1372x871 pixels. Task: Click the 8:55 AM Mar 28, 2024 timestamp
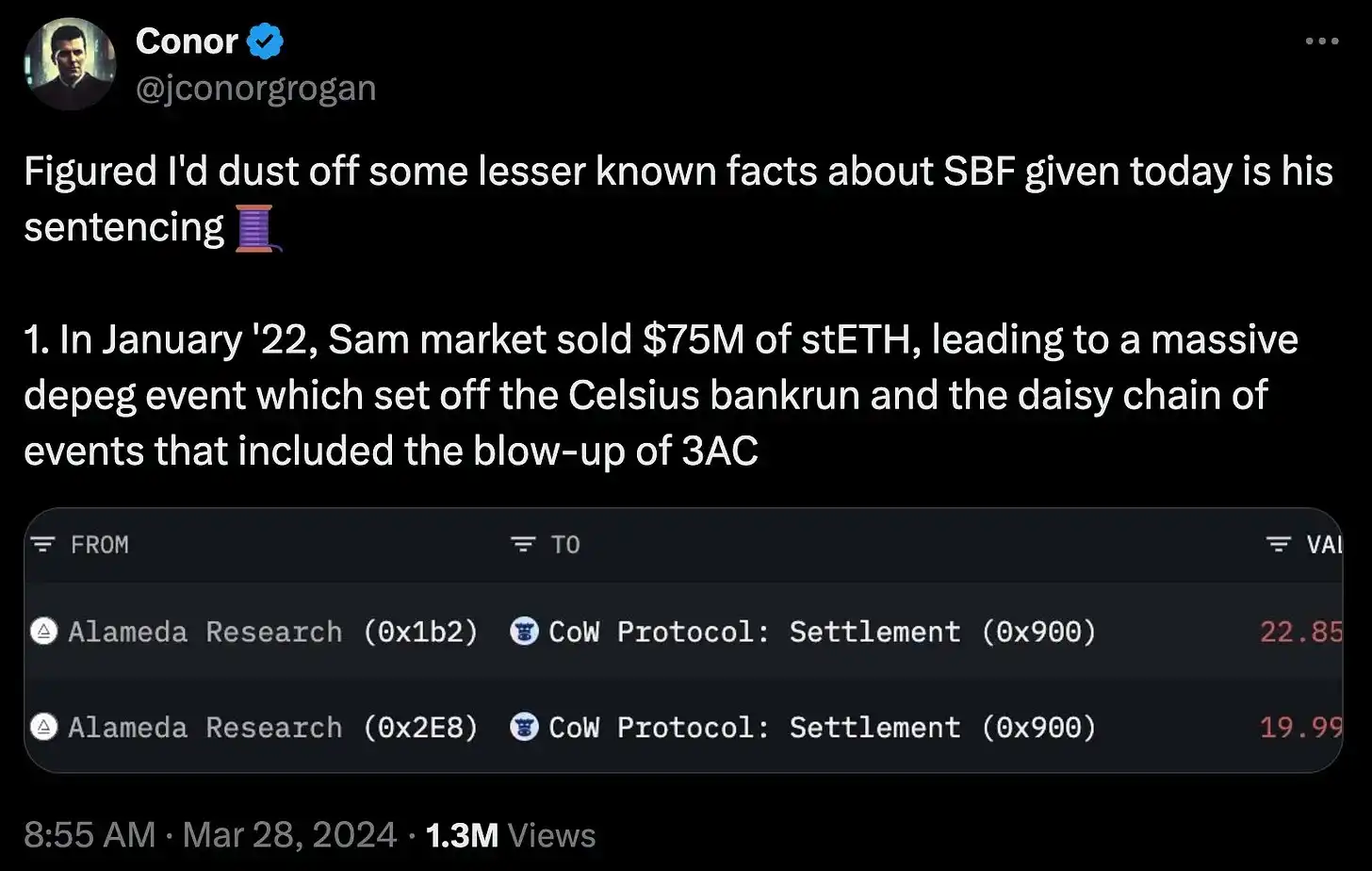[x=210, y=835]
